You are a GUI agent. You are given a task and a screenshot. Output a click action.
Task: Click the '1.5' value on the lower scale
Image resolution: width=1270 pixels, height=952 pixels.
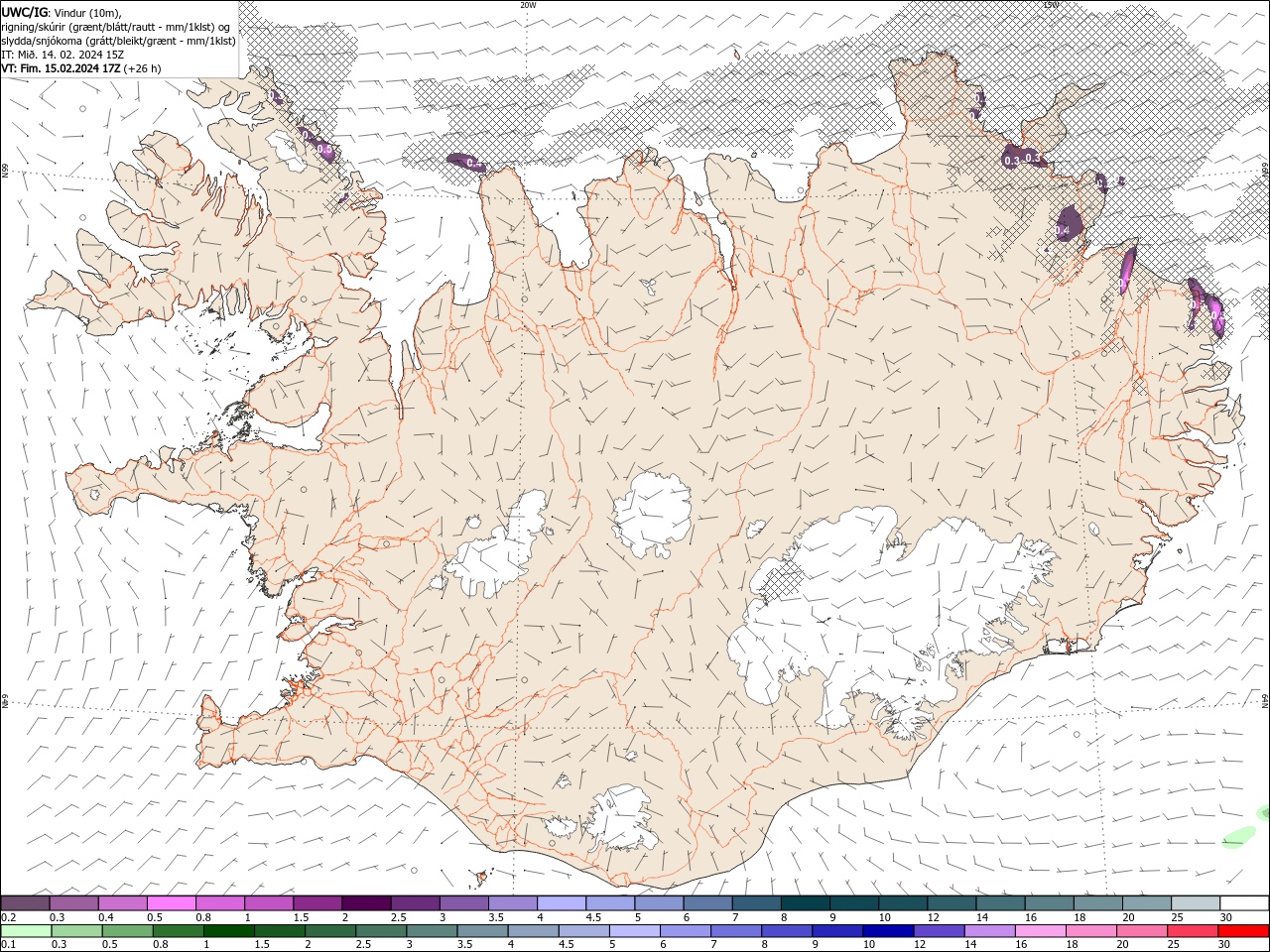click(x=263, y=945)
